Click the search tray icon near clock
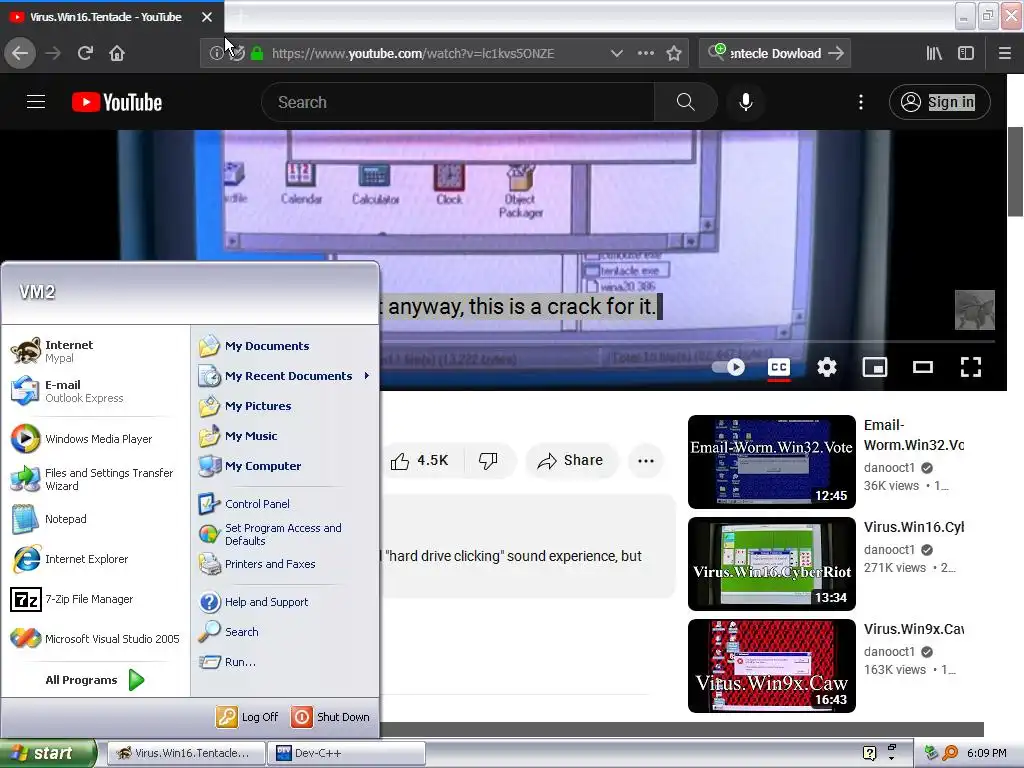The height and width of the screenshot is (768, 1024). [x=950, y=753]
